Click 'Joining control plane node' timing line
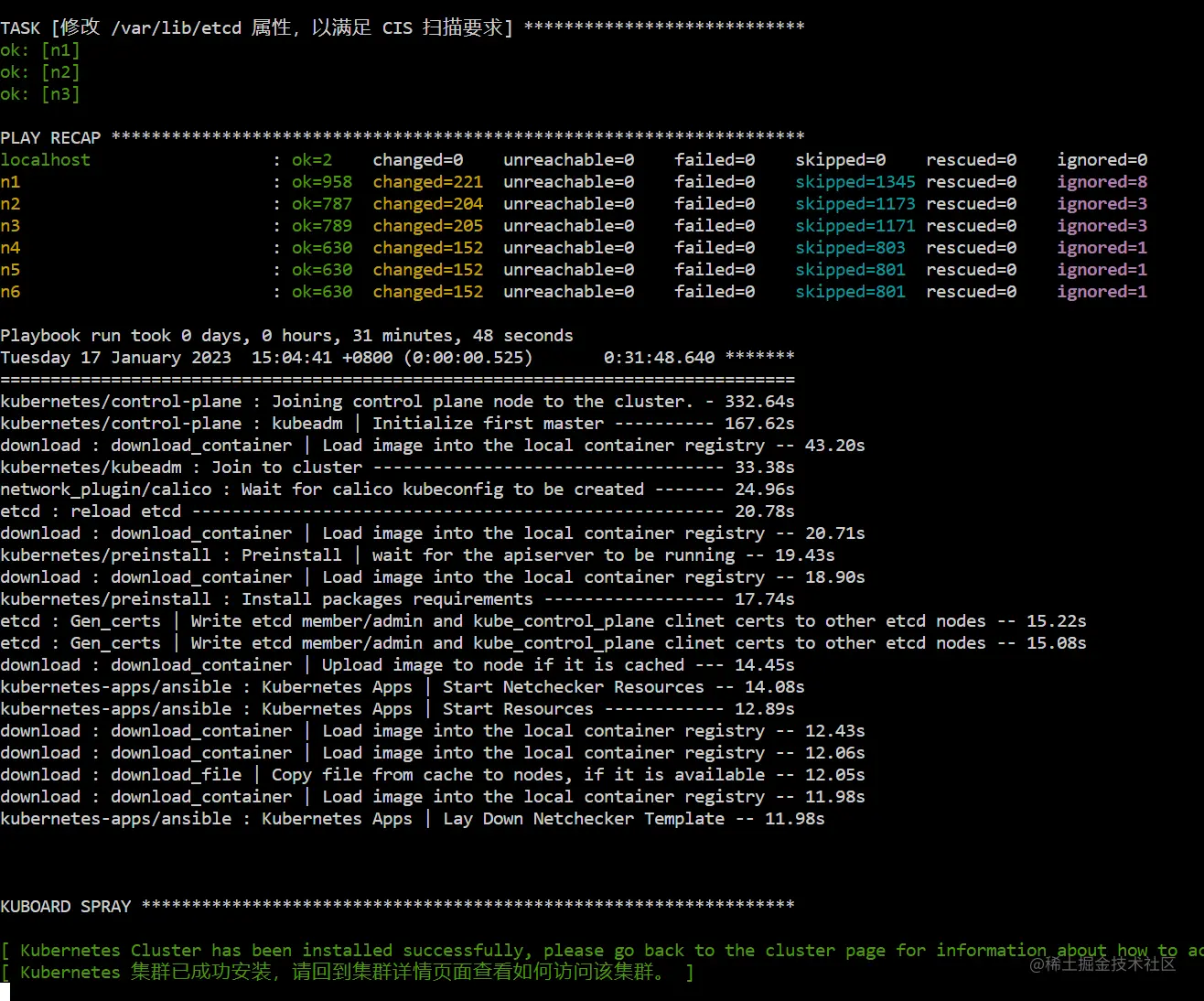 [397, 402]
